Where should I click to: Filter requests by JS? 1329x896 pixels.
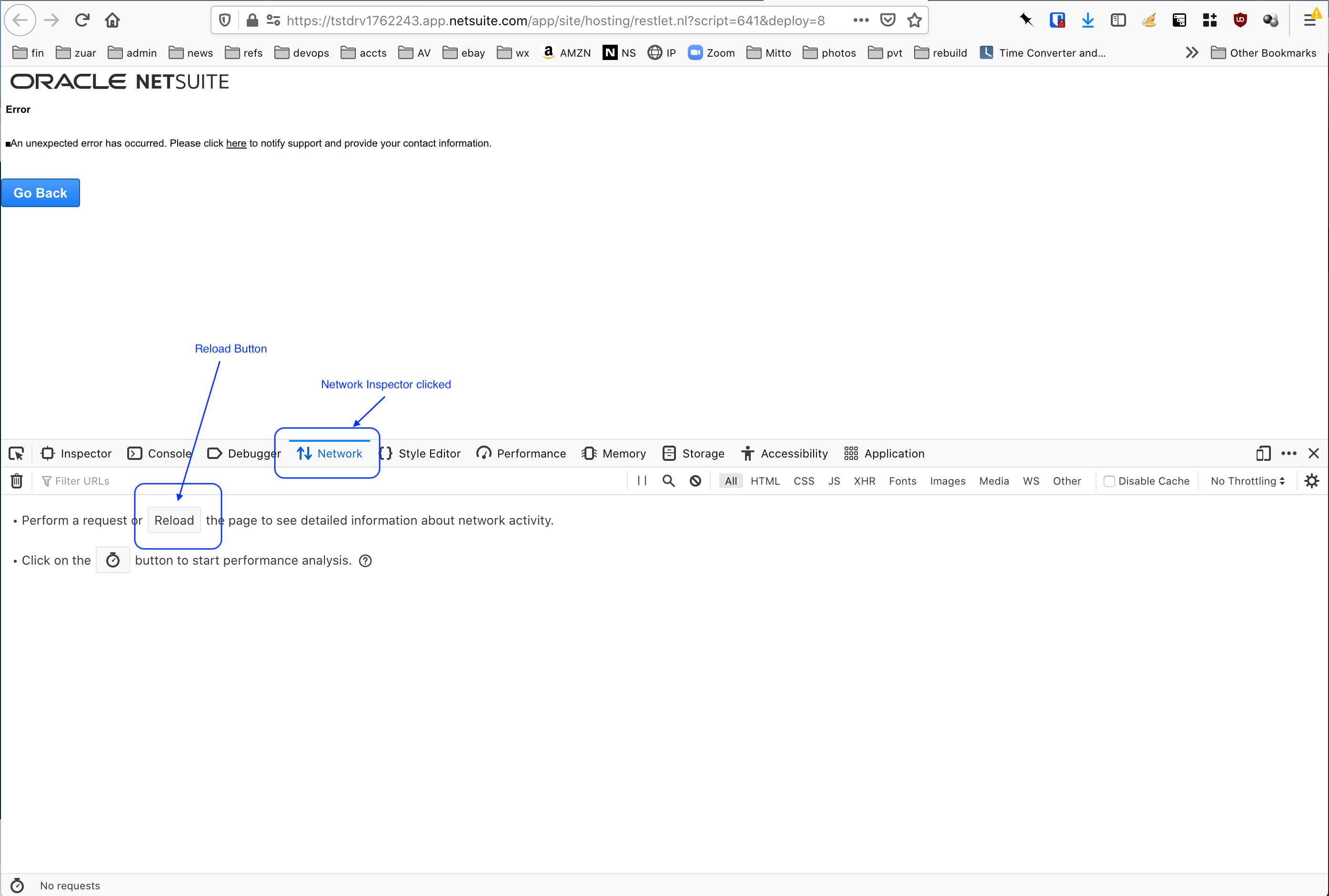click(834, 481)
